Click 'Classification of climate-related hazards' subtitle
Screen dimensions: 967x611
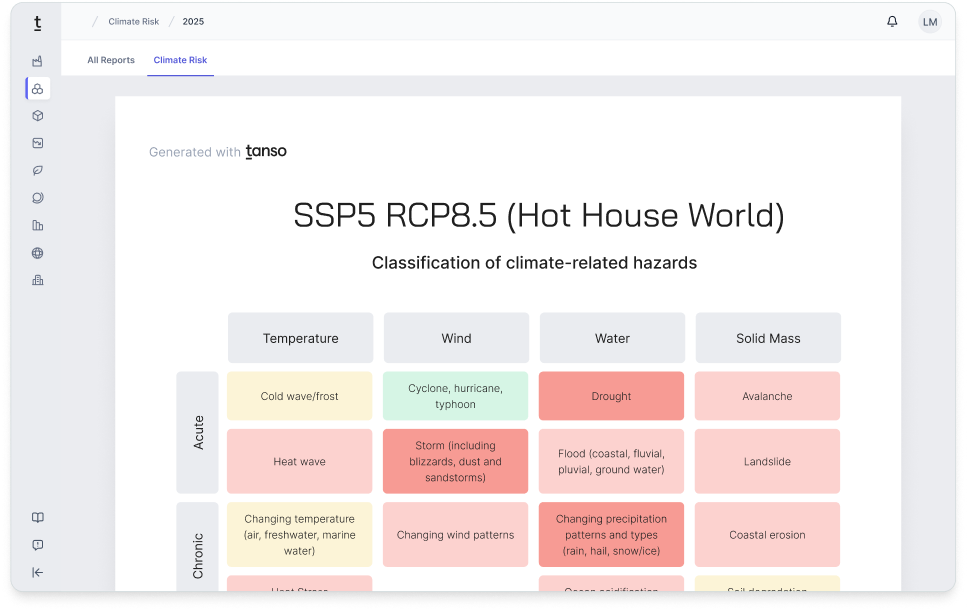(x=534, y=263)
